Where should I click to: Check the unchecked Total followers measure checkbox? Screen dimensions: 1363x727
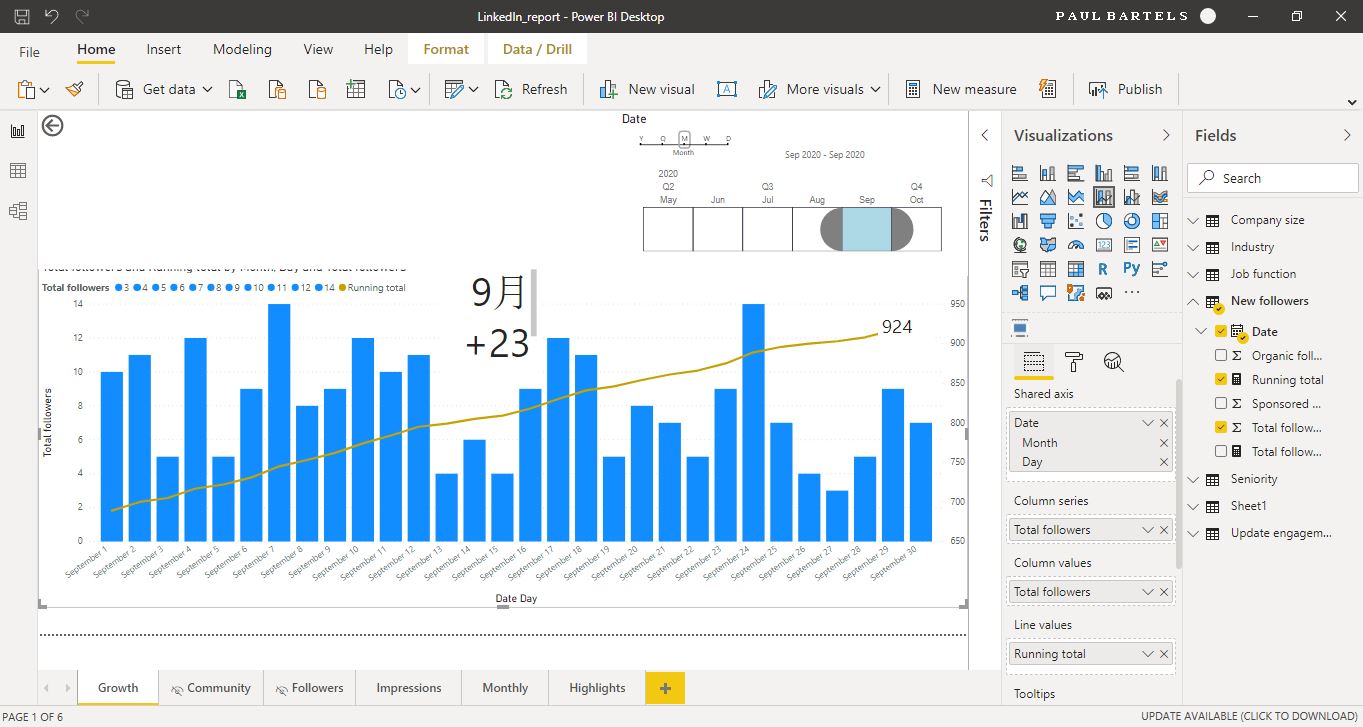pyautogui.click(x=1221, y=451)
